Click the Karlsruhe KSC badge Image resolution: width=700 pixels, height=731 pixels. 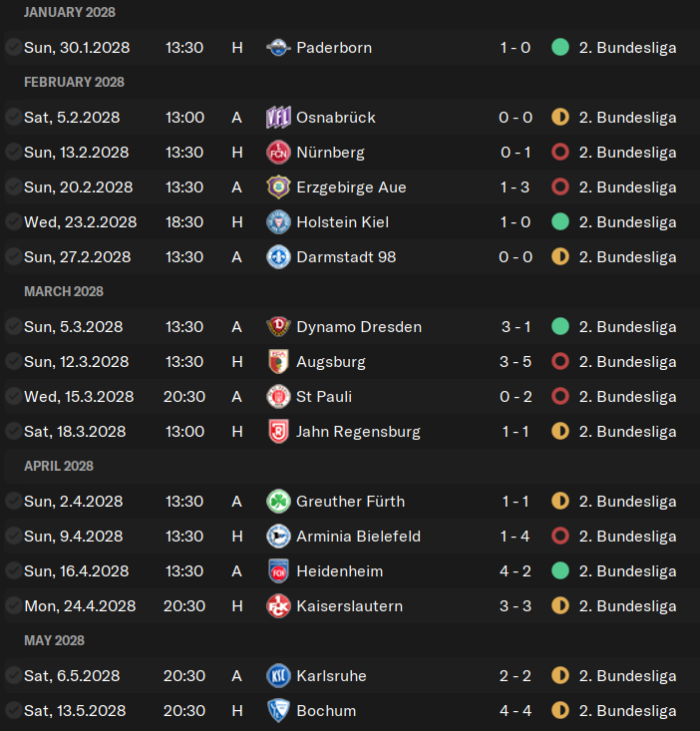pos(278,676)
